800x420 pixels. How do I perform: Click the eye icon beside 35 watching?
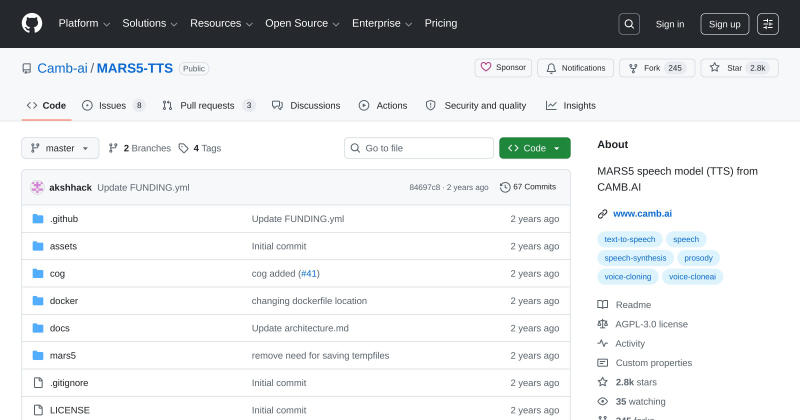point(603,402)
